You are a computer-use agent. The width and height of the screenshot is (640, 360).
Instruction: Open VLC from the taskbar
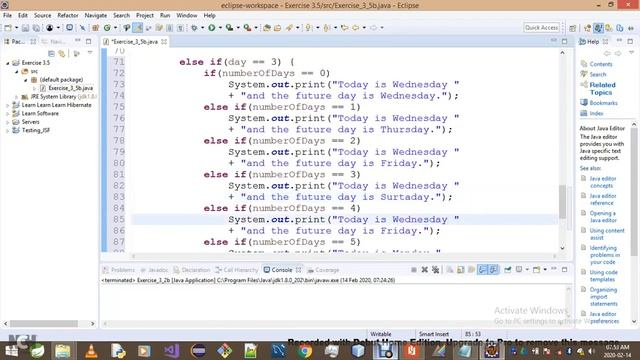pos(91,351)
